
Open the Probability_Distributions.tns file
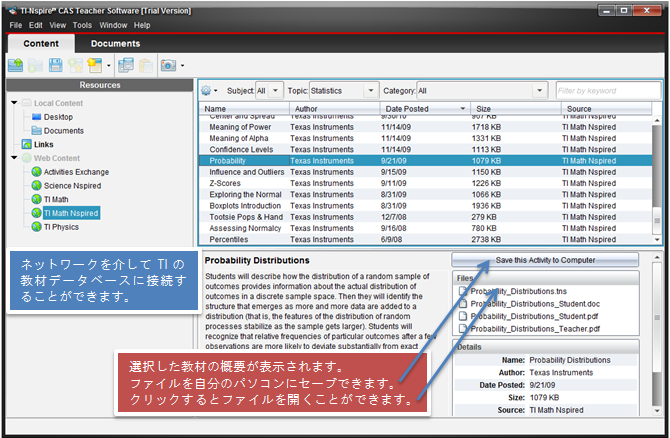(518, 291)
